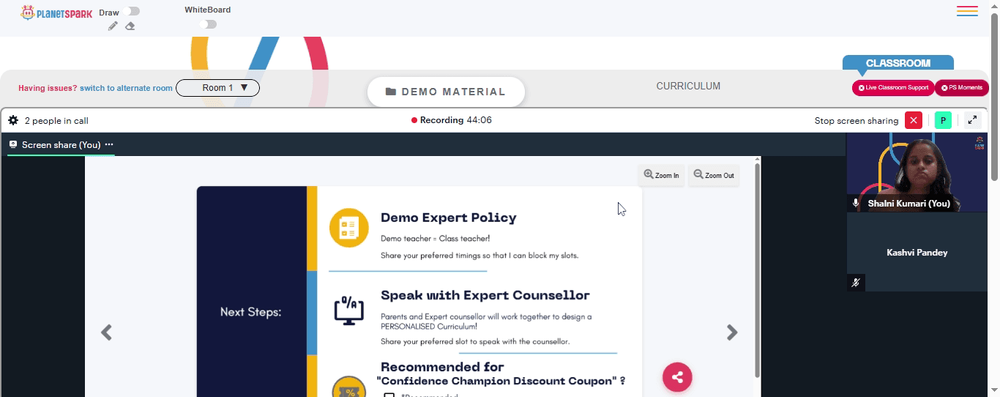Click Shalni Kumari video thumbnail
Viewport: 1000px width, 397px height.
tap(916, 173)
